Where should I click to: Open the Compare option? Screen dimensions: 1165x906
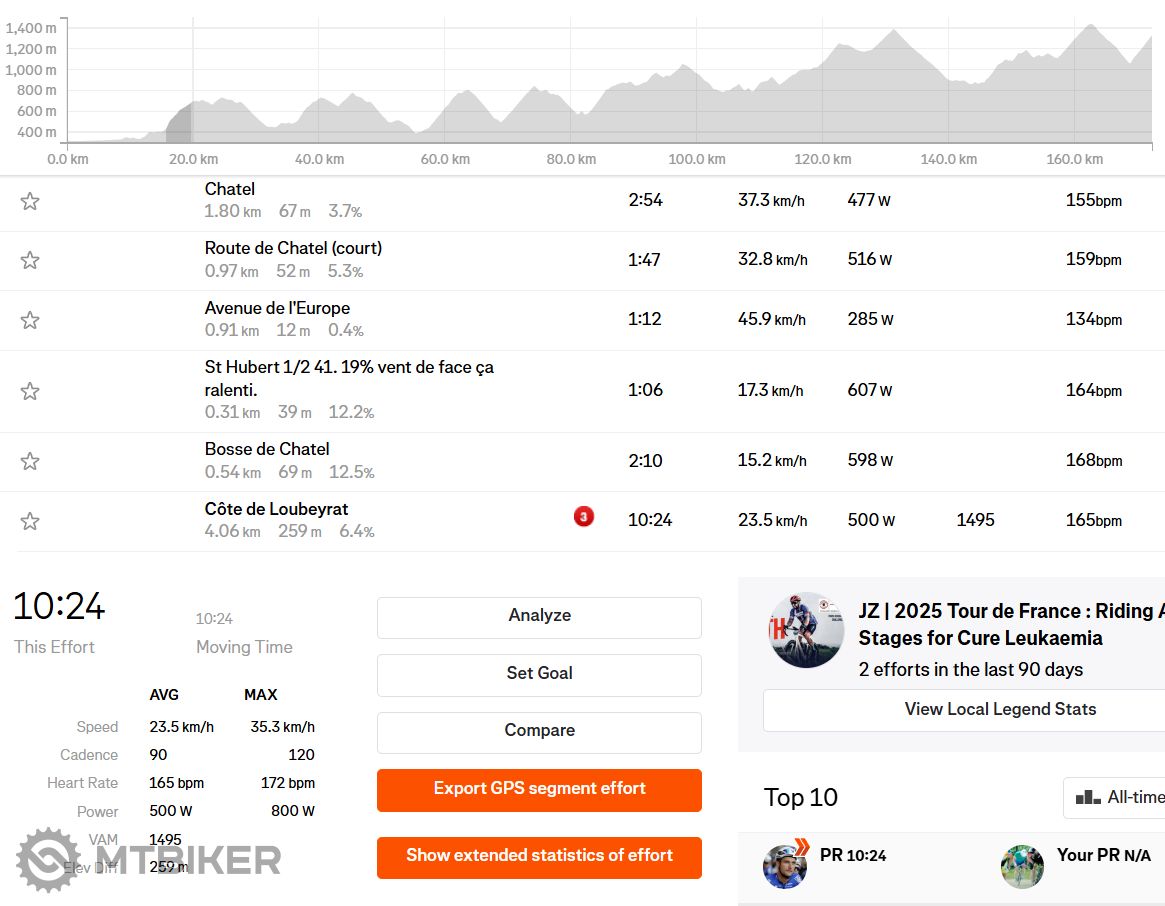[x=539, y=731]
